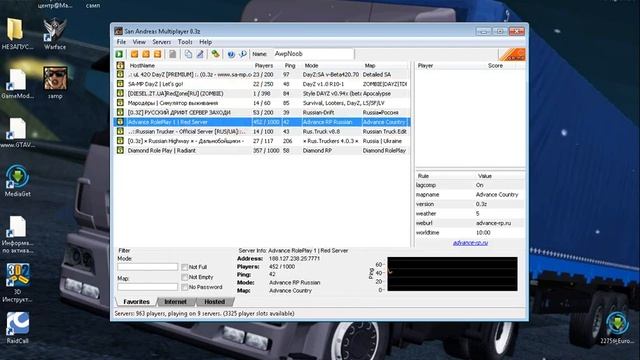
Task: Click the Copy Server Info pages icon
Action: [x=188, y=54]
